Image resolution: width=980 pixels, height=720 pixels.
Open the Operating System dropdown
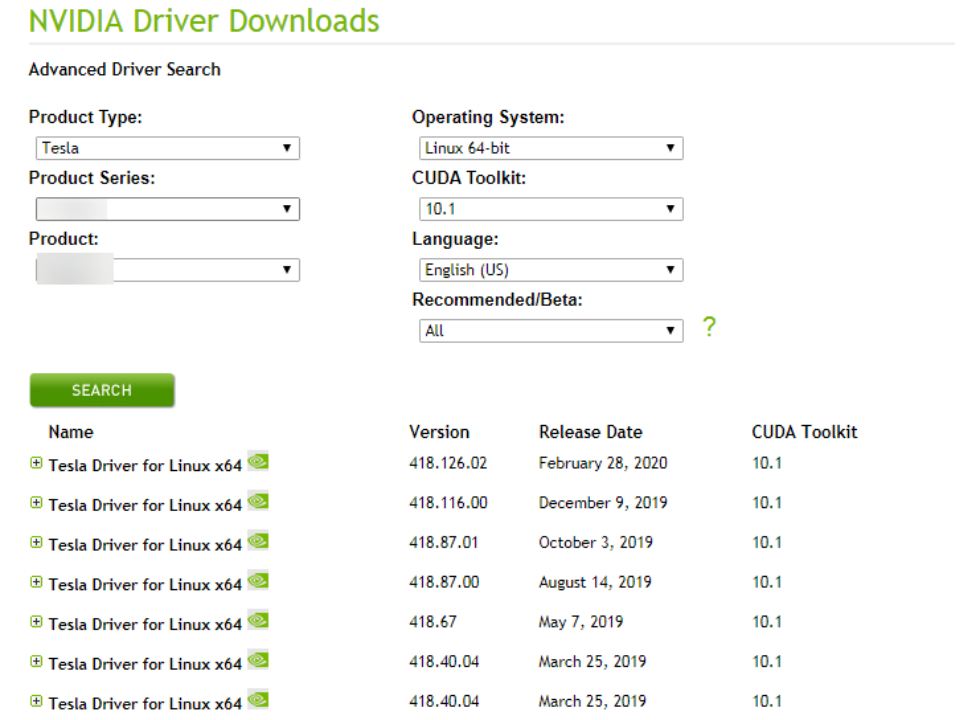[551, 148]
